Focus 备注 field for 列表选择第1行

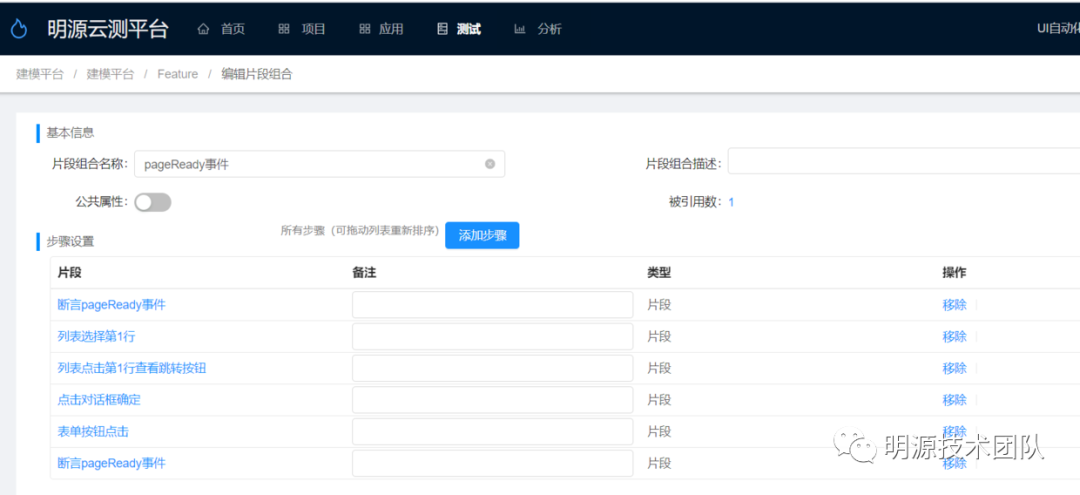(492, 337)
